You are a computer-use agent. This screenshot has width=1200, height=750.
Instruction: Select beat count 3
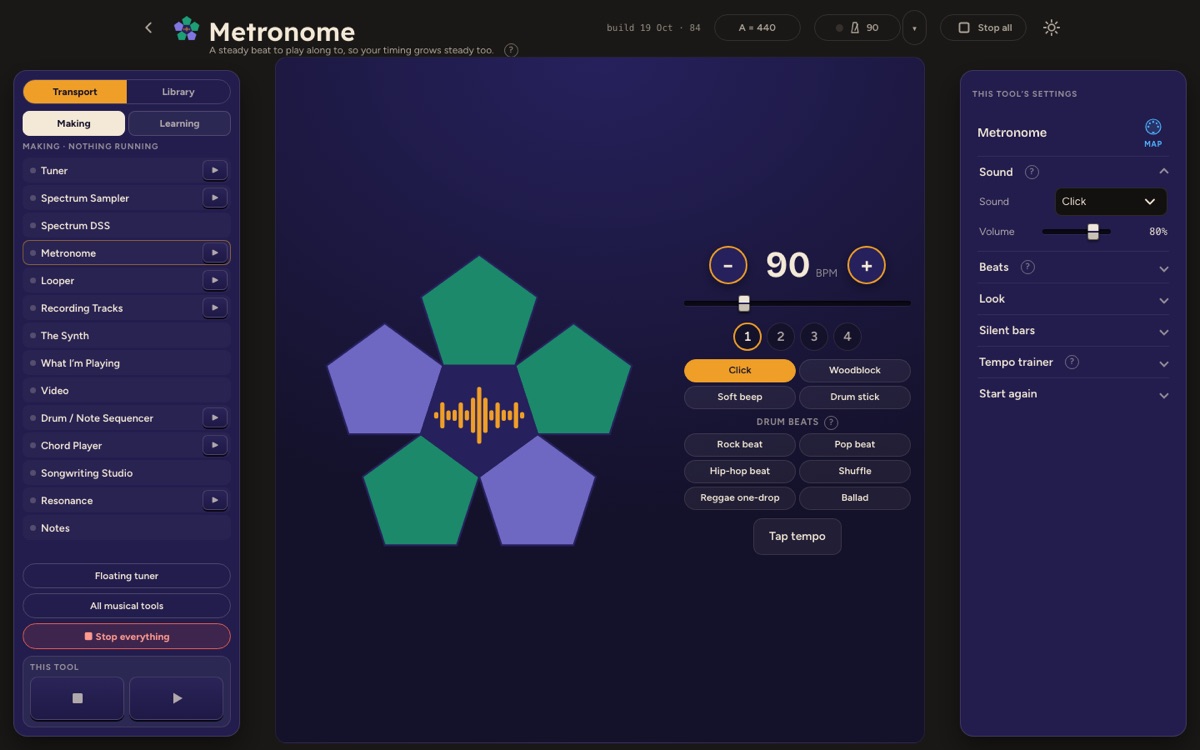[x=814, y=337]
